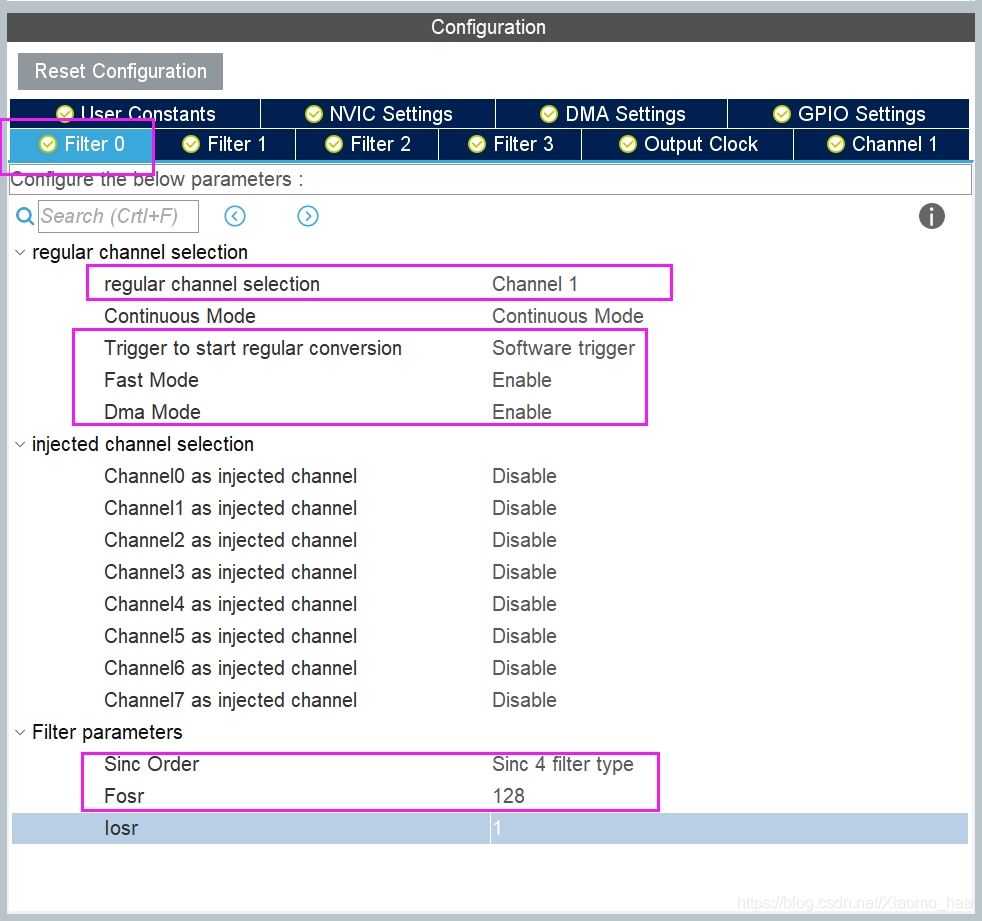Screen dimensions: 982x921
Task: Go to the GPIO Settings tab
Action: click(849, 114)
